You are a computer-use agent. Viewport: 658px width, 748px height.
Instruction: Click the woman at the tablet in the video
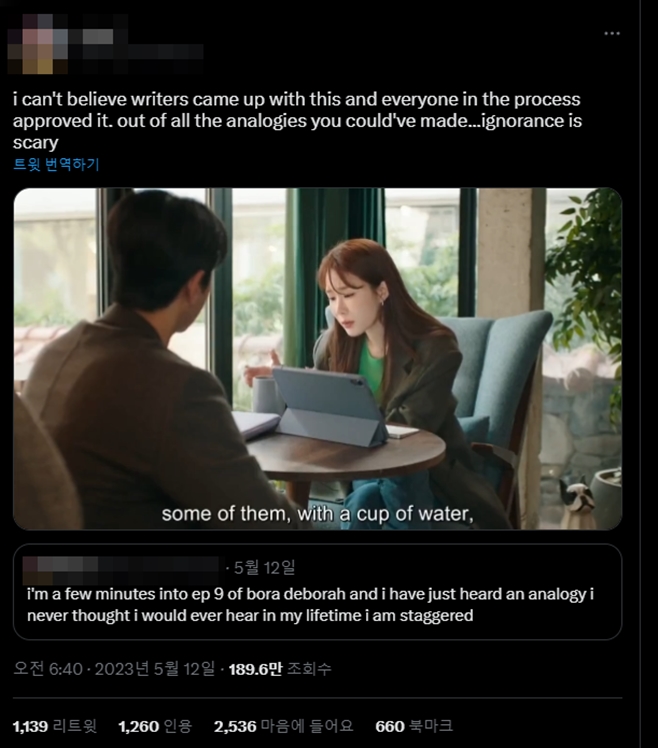(x=382, y=363)
